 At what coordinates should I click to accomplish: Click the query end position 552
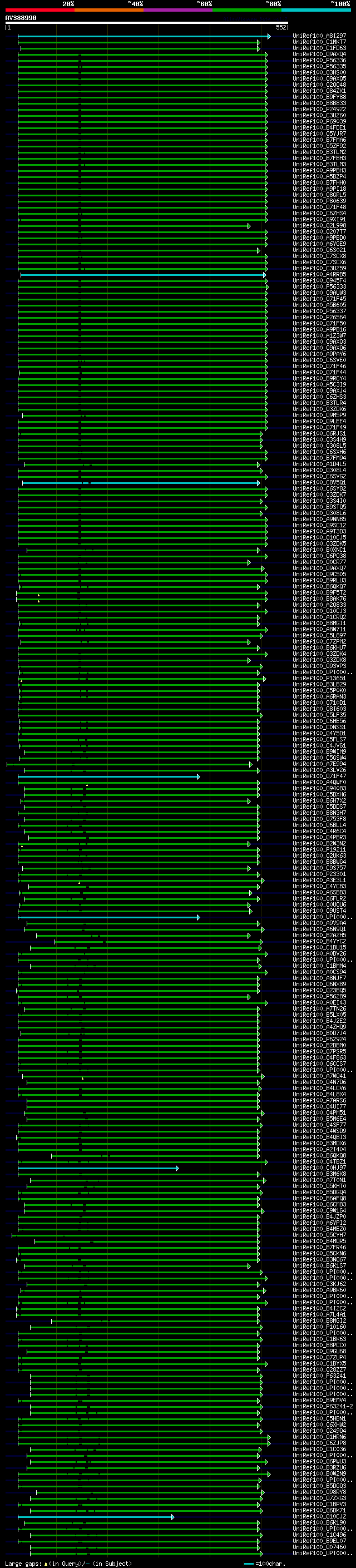281,27
